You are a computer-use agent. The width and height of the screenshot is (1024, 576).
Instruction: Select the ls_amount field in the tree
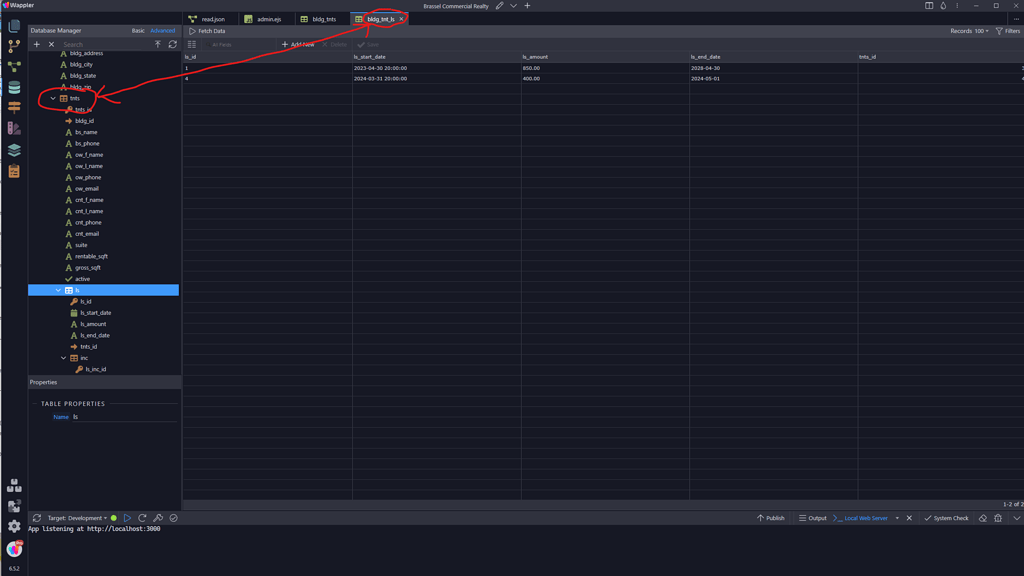[x=93, y=324]
